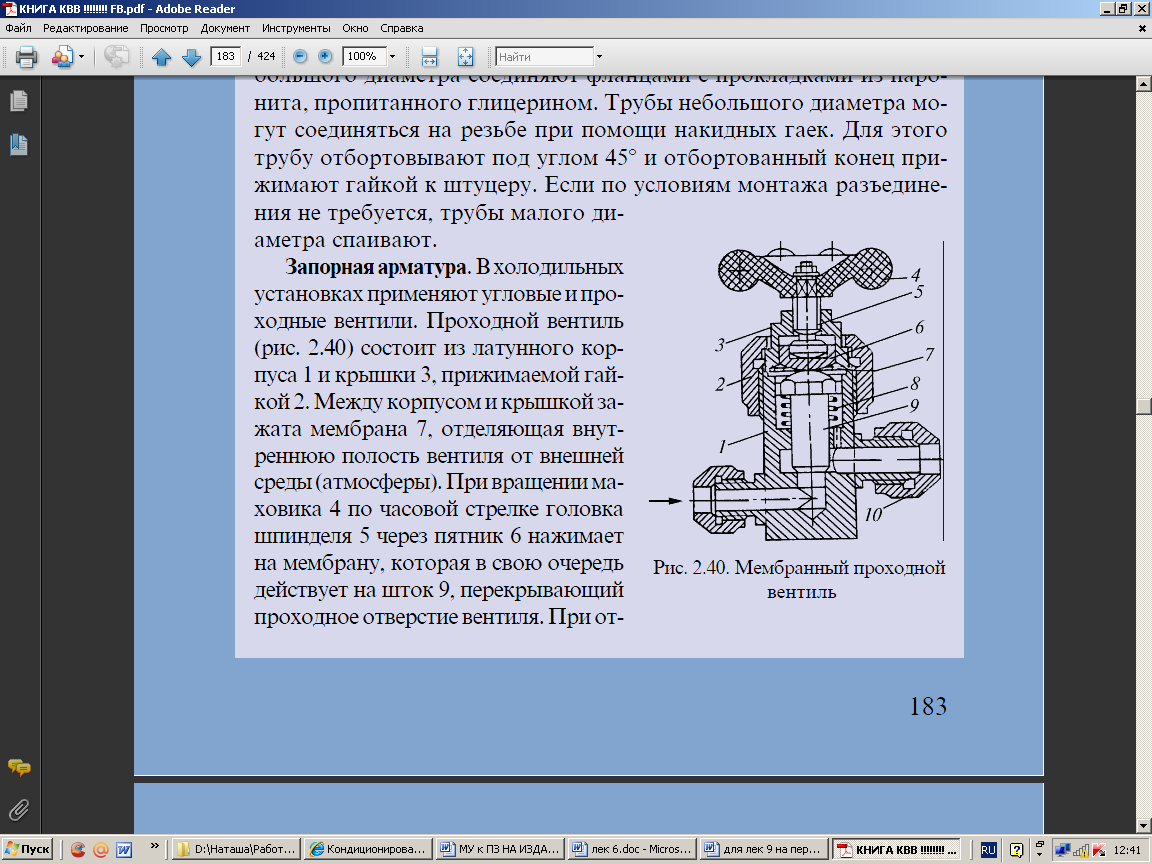Viewport: 1152px width, 864px height.
Task: Switch to Кондиционирова... browser taskbar button
Action: pos(368,849)
